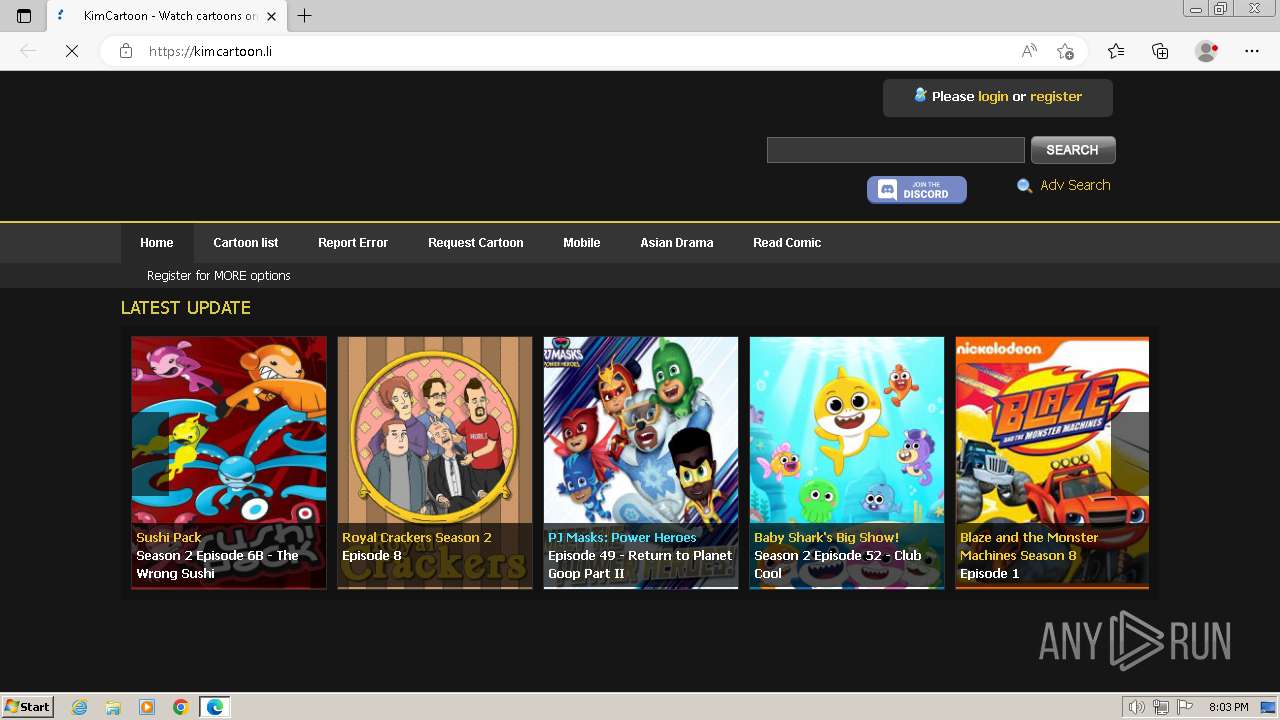The image size is (1280, 720).
Task: Open tab actions menu icon
Action: [x=24, y=16]
